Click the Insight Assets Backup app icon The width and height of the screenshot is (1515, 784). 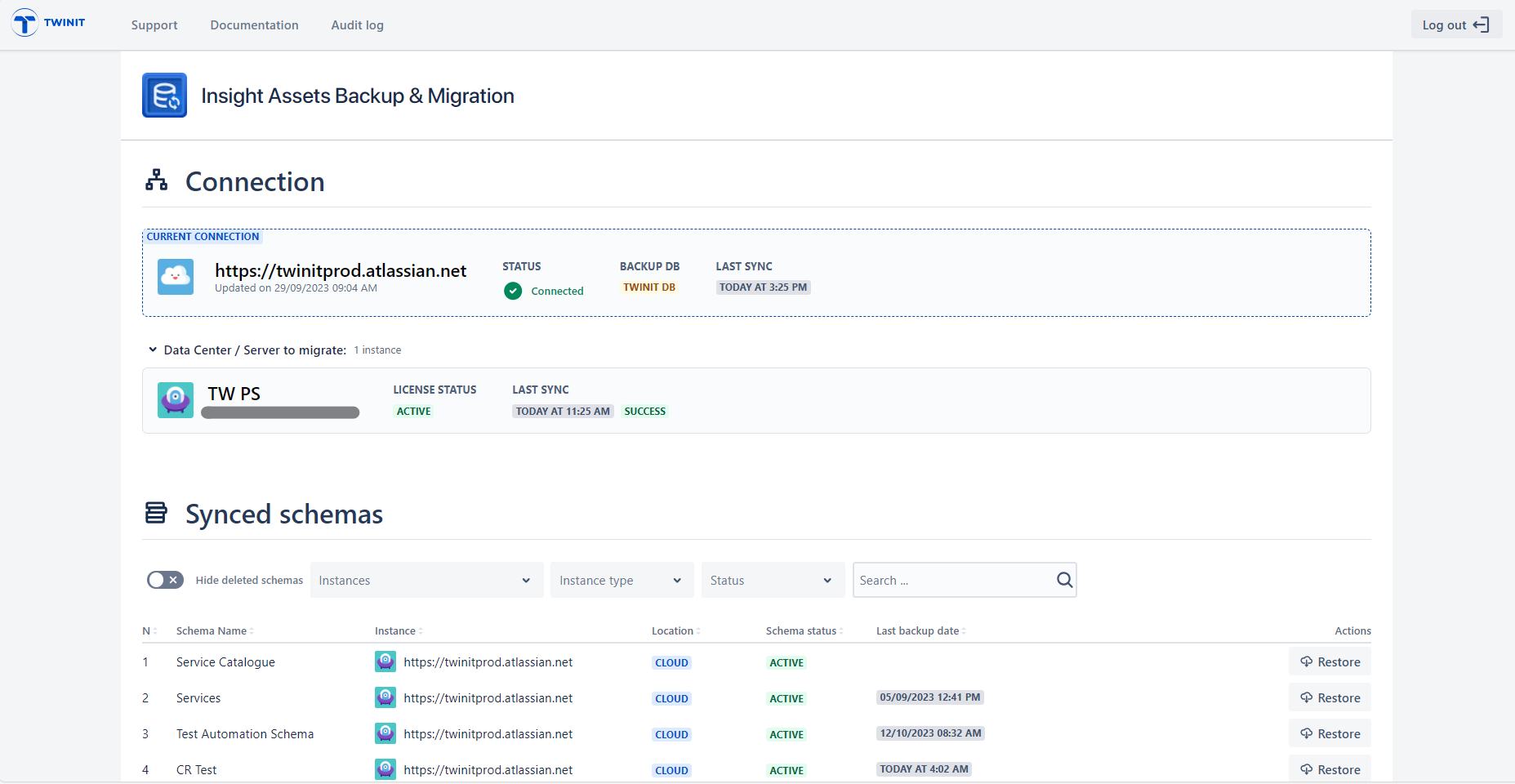164,95
